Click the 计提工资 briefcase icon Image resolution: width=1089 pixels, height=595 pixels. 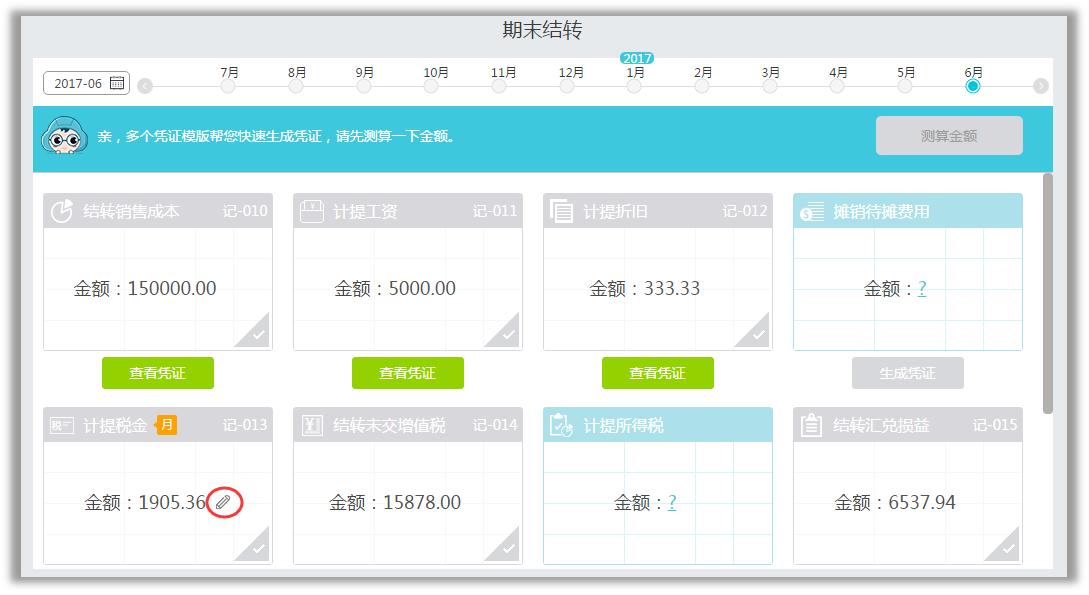point(310,211)
